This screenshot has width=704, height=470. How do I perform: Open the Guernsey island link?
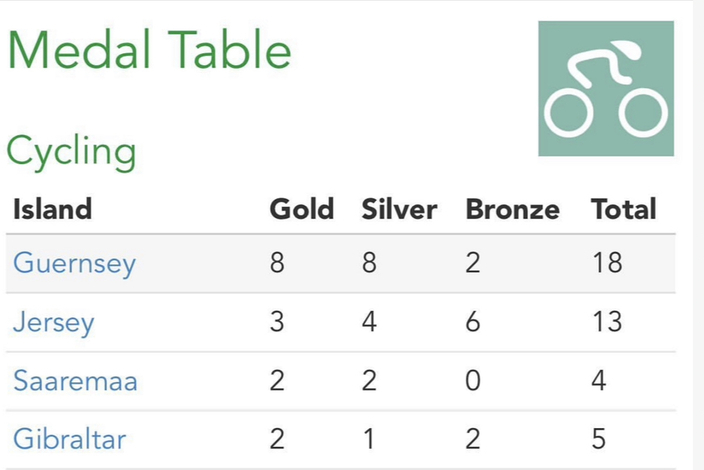(75, 263)
